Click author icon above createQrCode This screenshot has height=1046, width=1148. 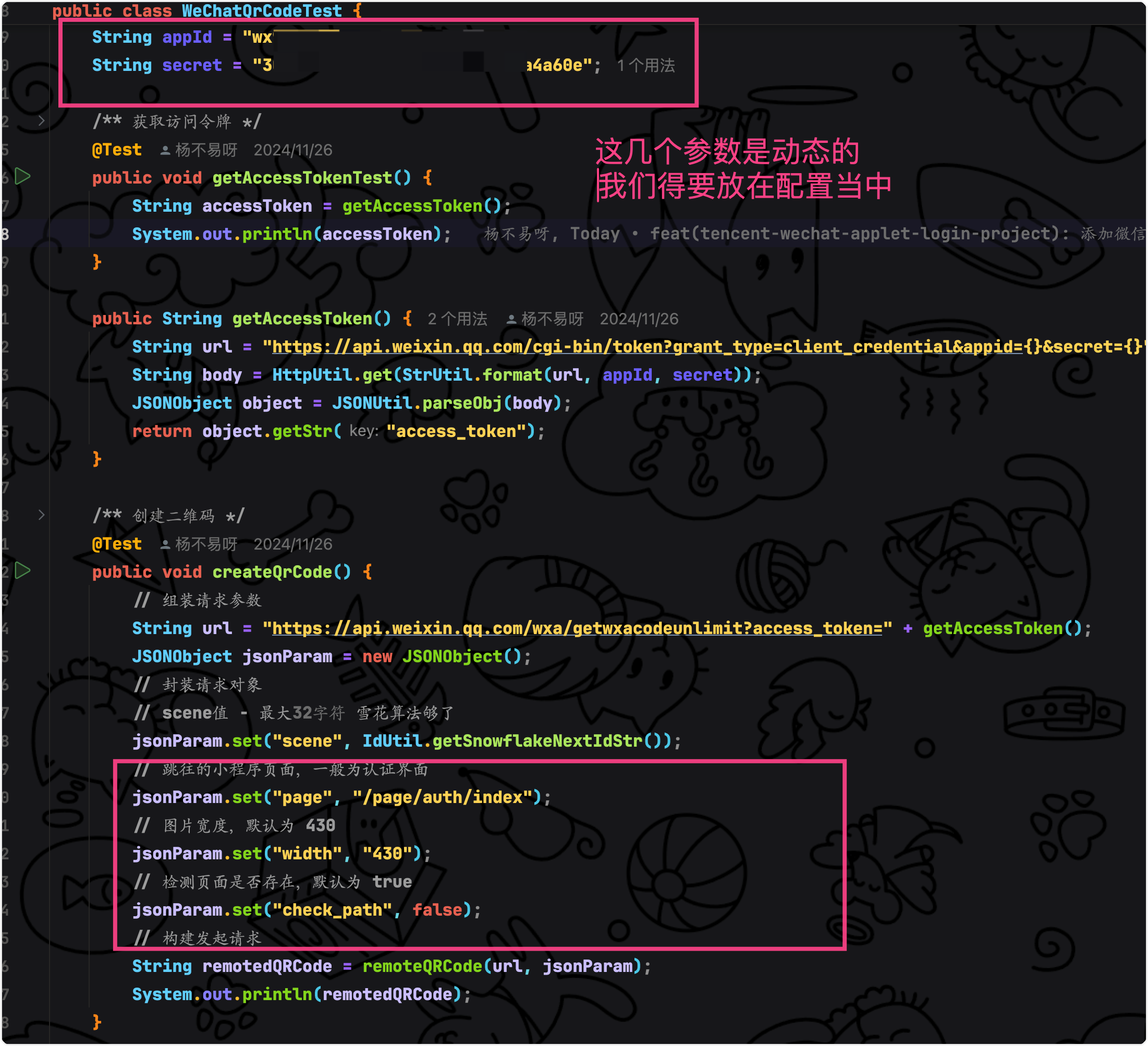coord(165,545)
